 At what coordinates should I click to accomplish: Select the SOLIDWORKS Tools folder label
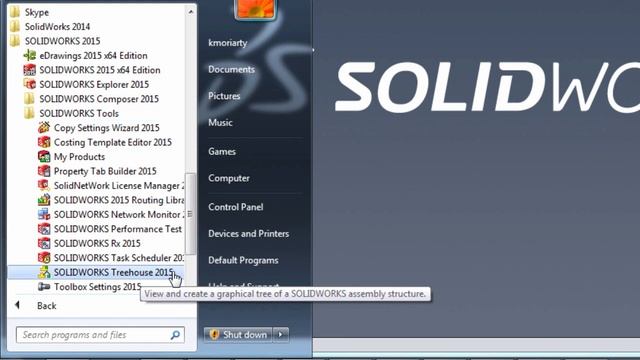coord(79,113)
